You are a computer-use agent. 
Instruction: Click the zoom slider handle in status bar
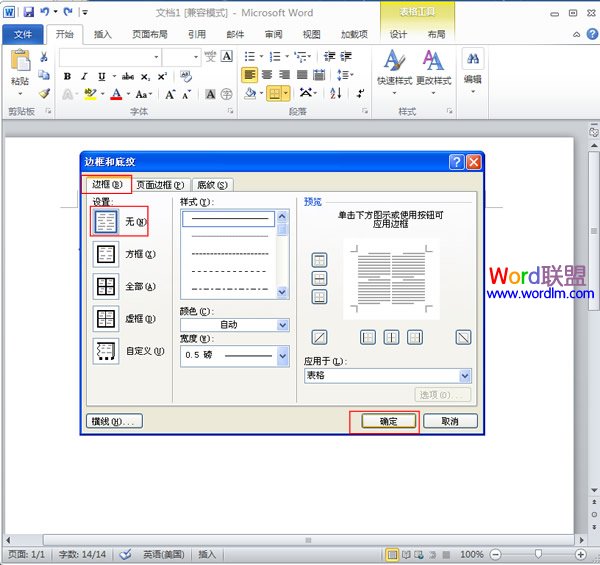tap(538, 554)
